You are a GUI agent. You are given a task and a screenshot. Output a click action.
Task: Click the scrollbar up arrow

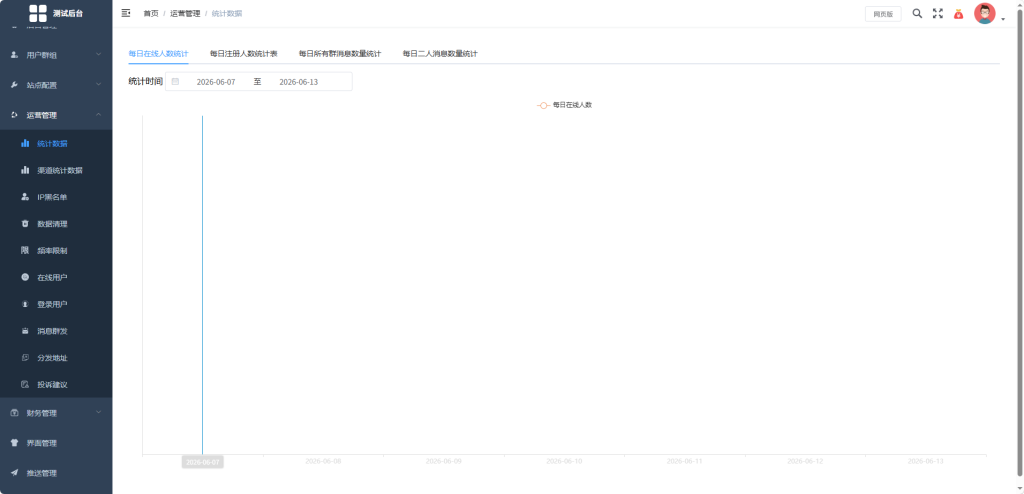(x=1019, y=4)
